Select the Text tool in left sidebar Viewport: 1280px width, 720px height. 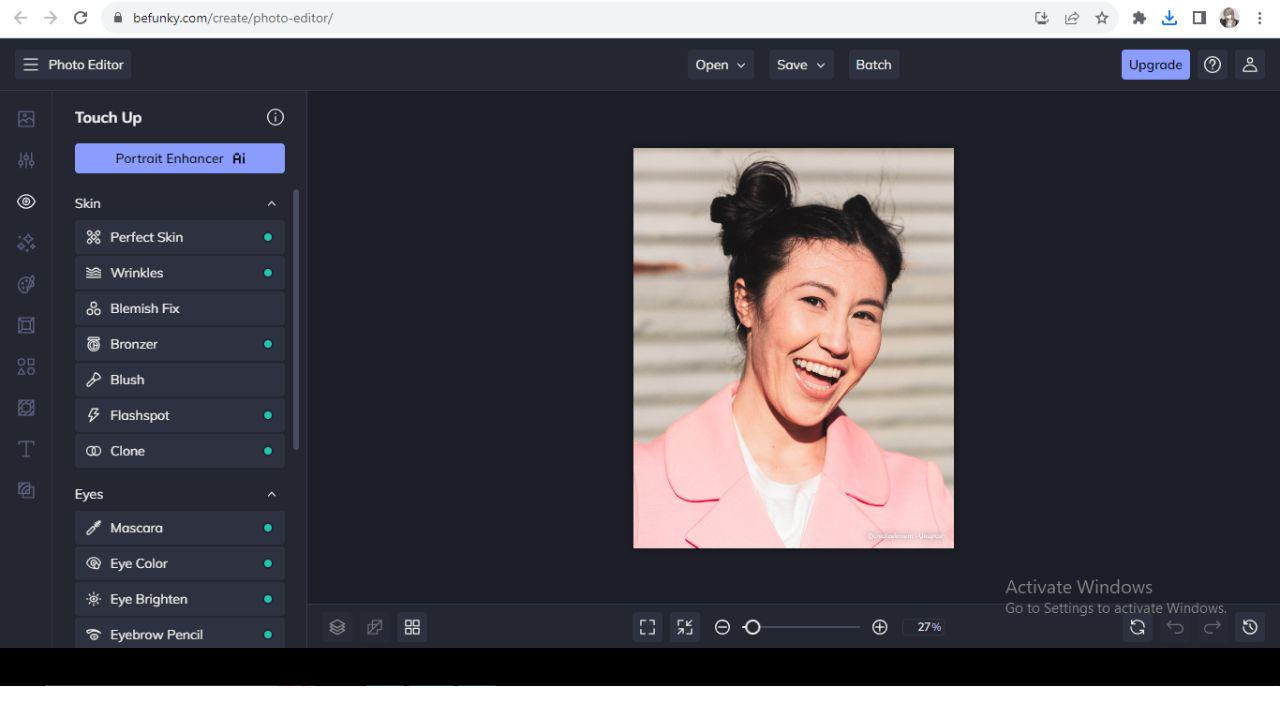(x=26, y=449)
